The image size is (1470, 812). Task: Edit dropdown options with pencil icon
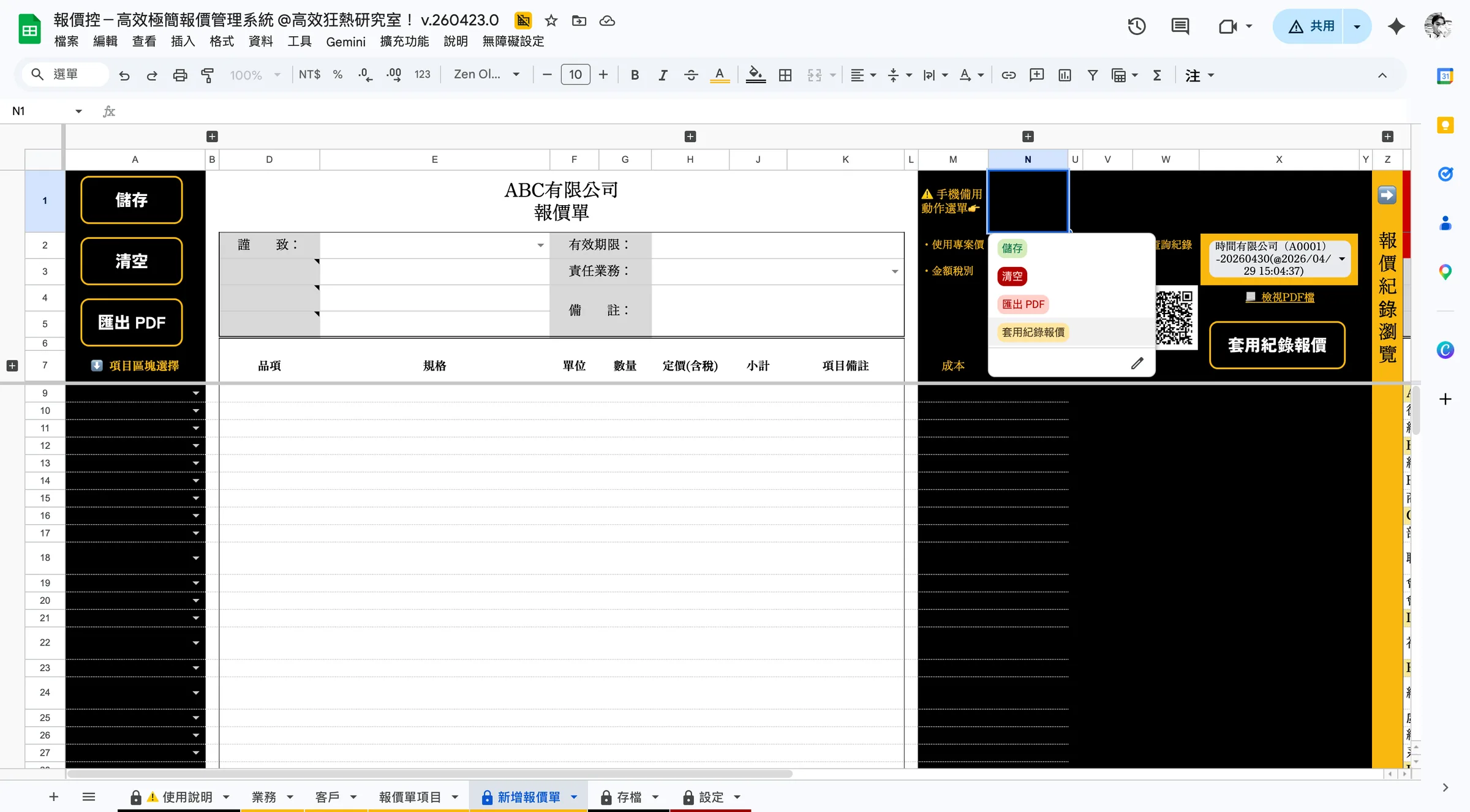pyautogui.click(x=1137, y=364)
